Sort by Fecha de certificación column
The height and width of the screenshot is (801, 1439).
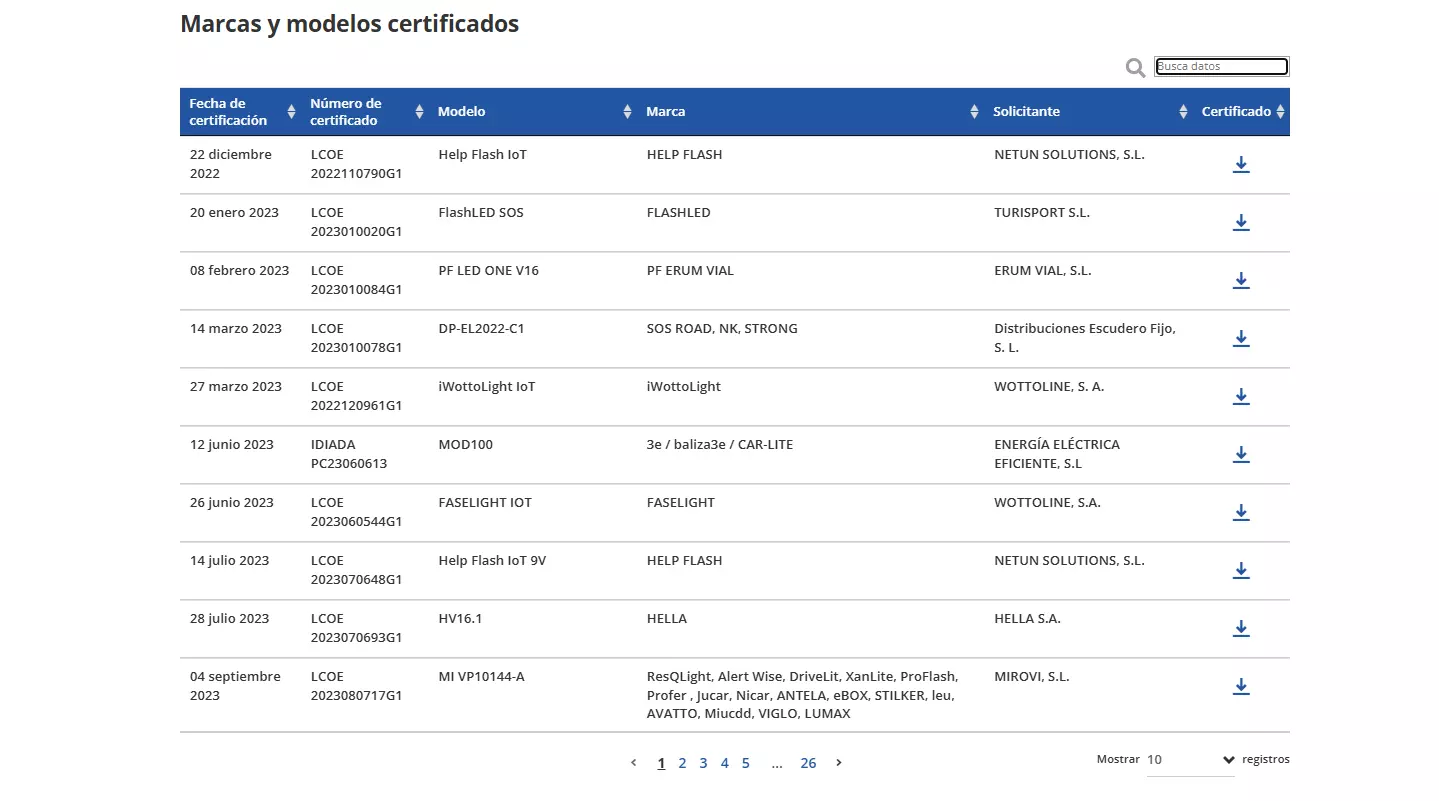[x=239, y=112]
